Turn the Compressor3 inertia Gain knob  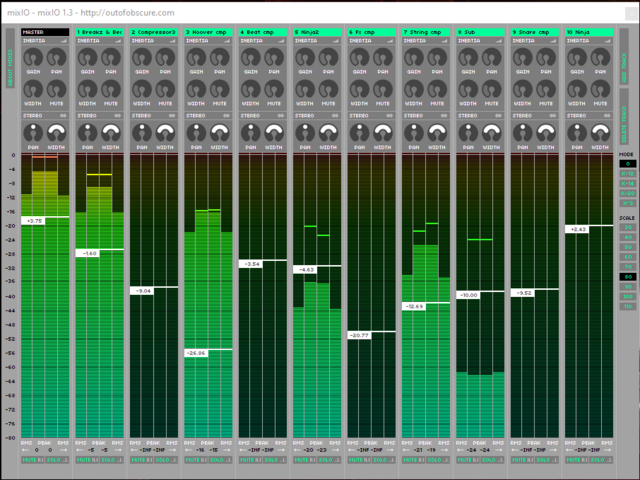coord(142,58)
